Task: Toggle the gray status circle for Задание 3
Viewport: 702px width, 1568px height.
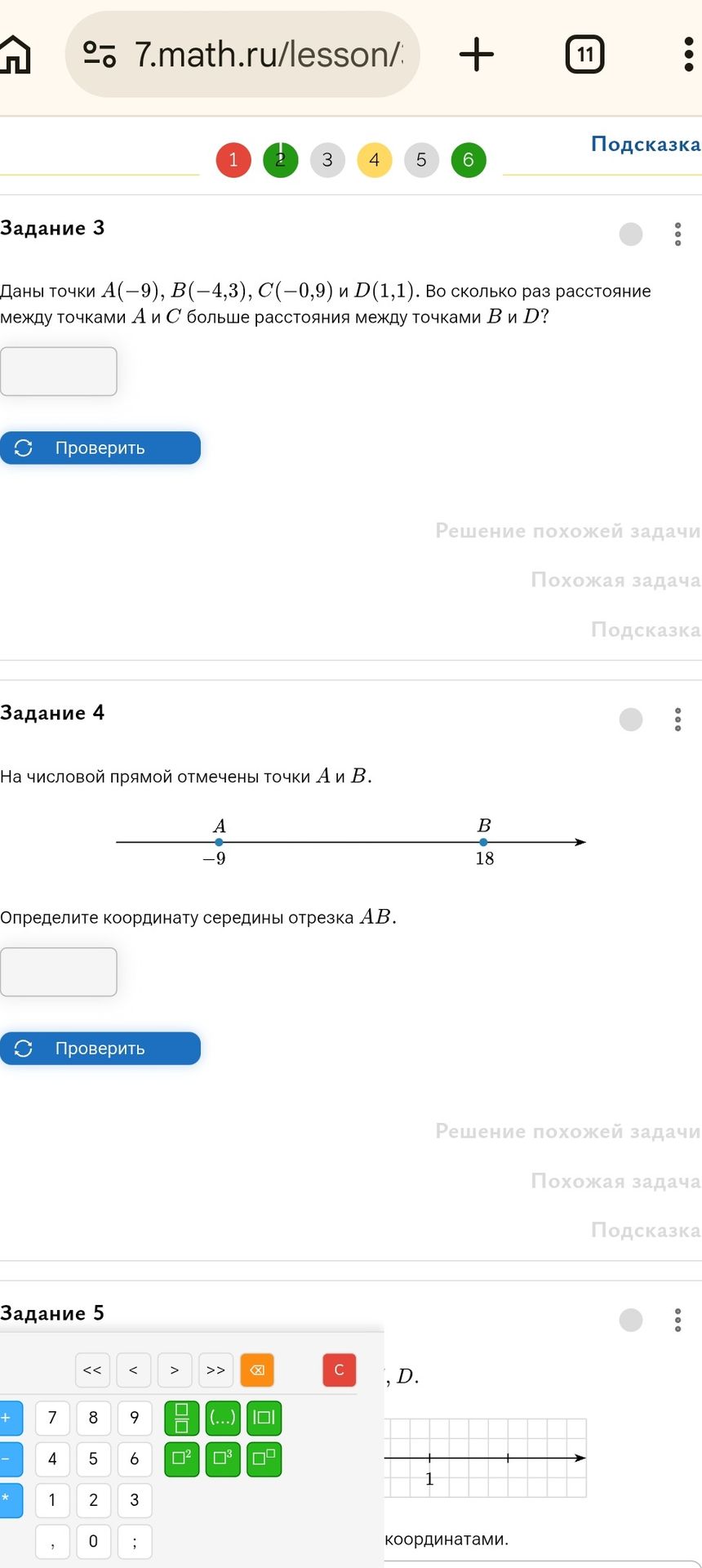Action: 631,234
